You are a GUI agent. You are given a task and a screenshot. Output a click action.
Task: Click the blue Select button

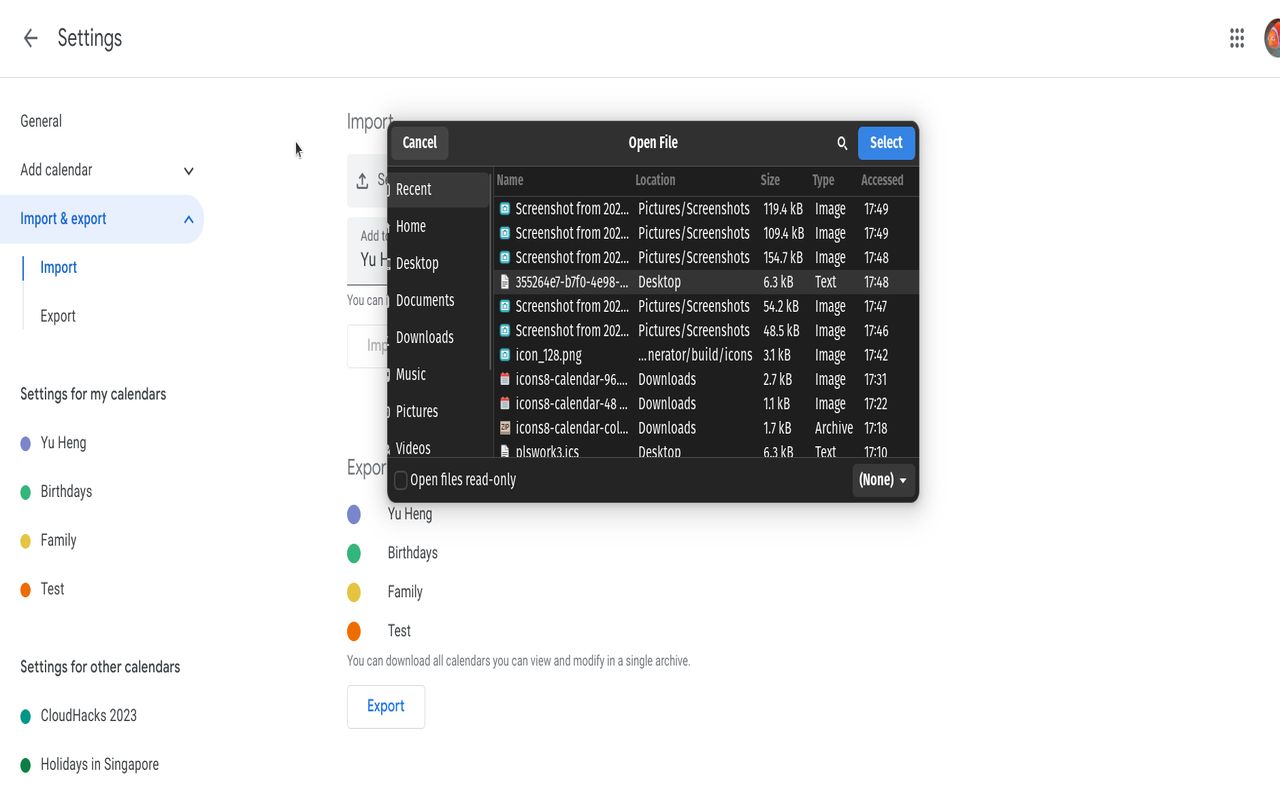coord(886,143)
